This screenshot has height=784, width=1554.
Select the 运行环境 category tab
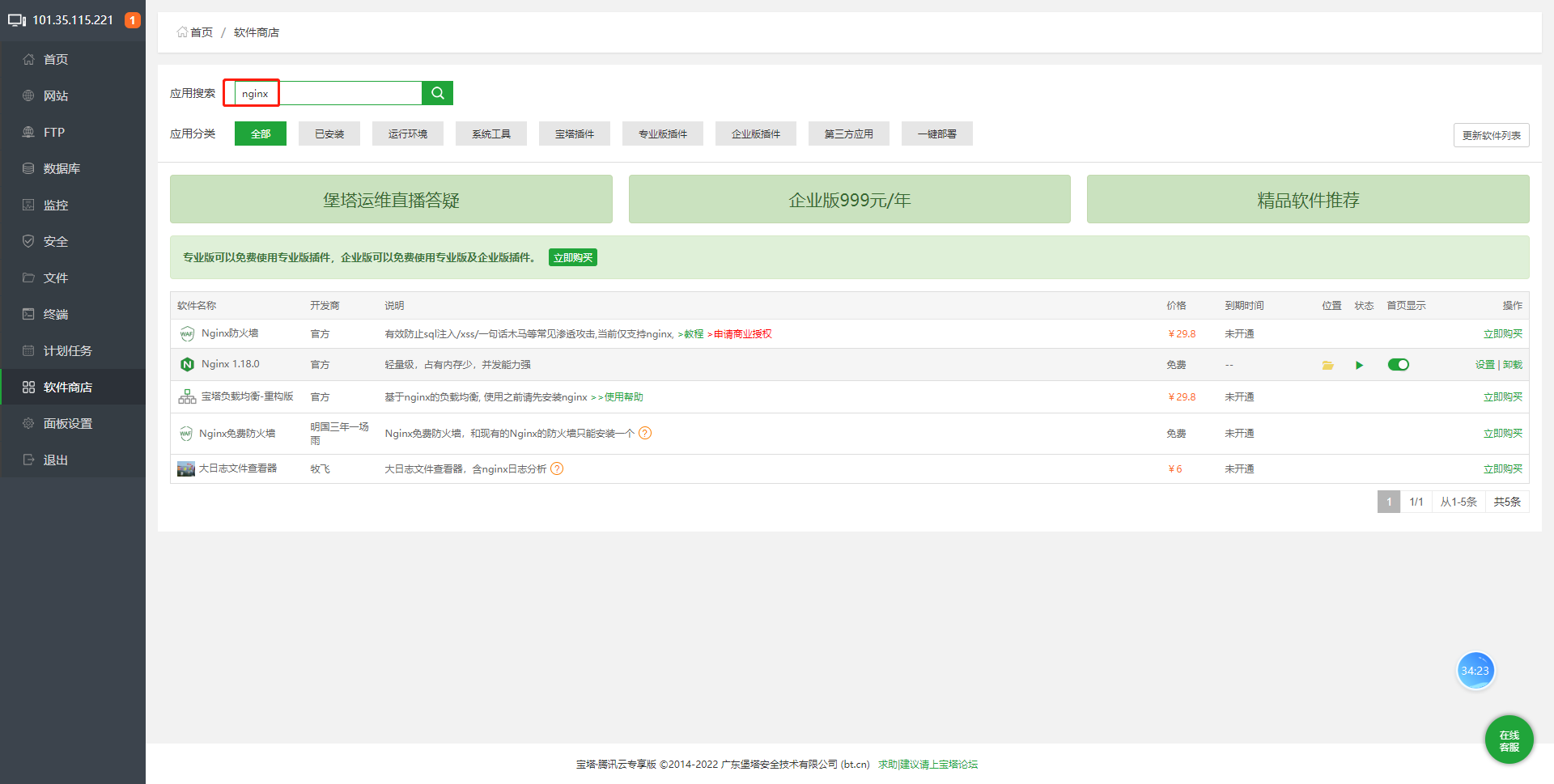[x=408, y=133]
